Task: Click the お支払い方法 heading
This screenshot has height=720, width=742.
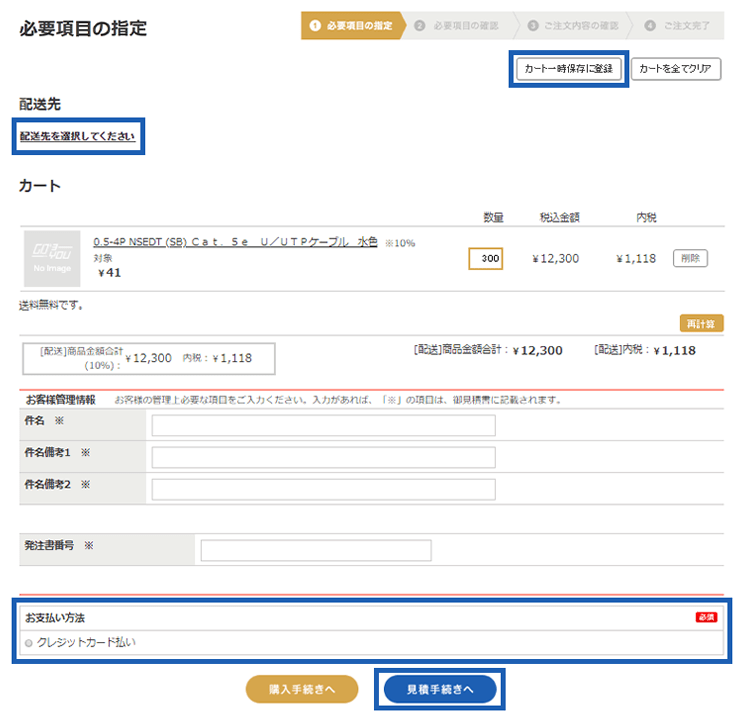Action: tap(55, 618)
